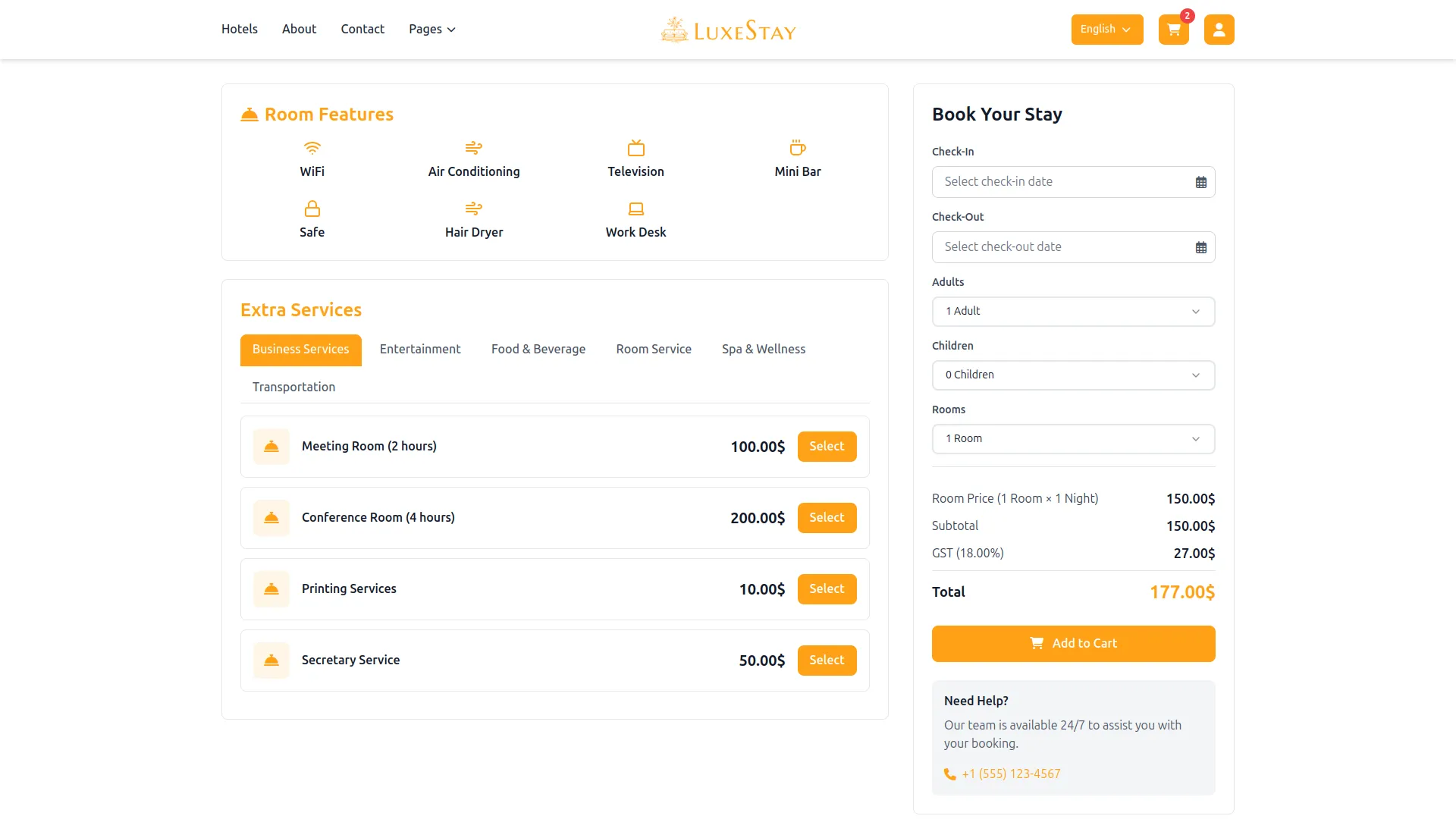Select Printing Services option
The image size is (1456, 819).
pyautogui.click(x=827, y=589)
